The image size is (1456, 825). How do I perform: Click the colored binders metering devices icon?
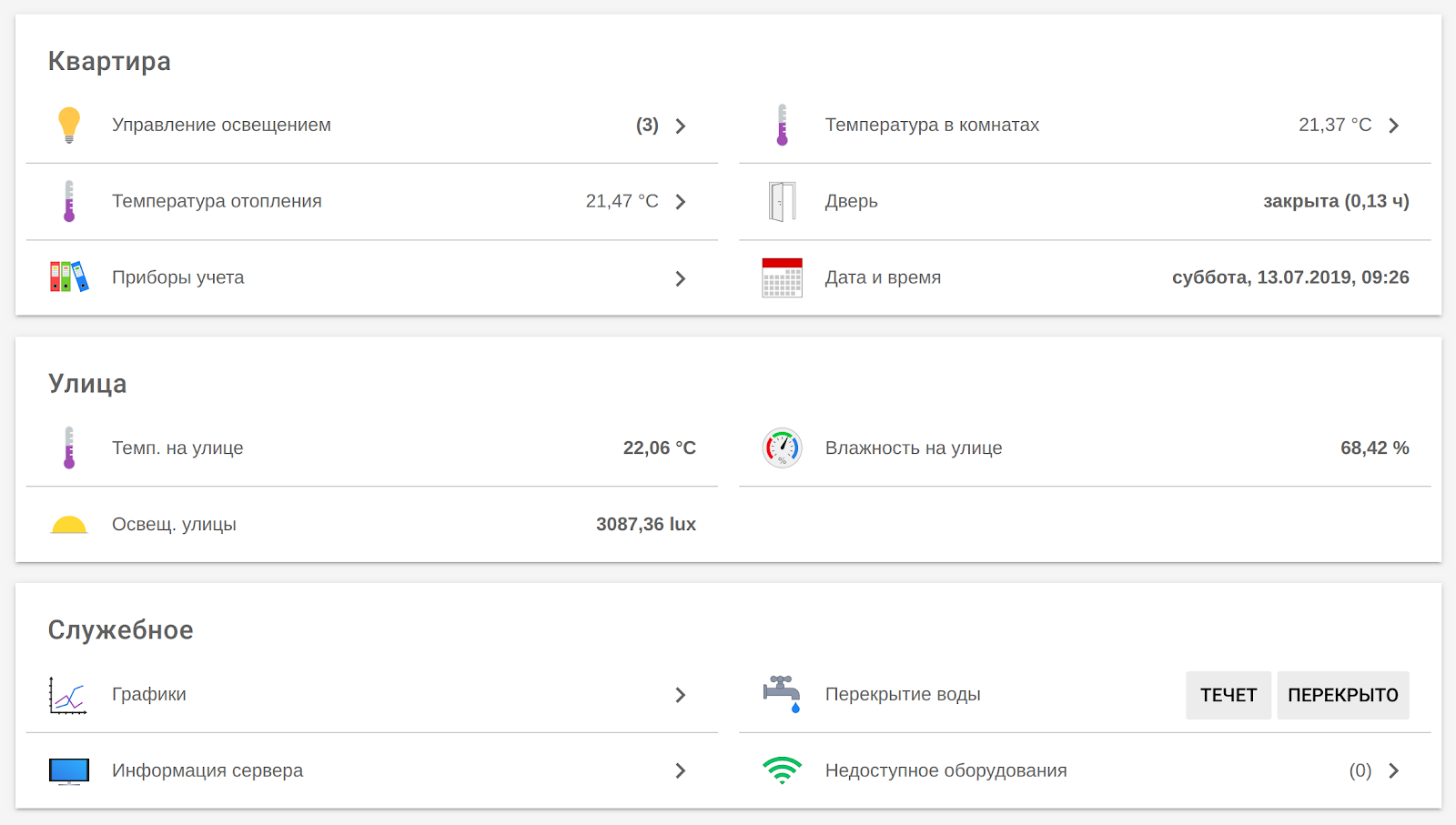[69, 277]
